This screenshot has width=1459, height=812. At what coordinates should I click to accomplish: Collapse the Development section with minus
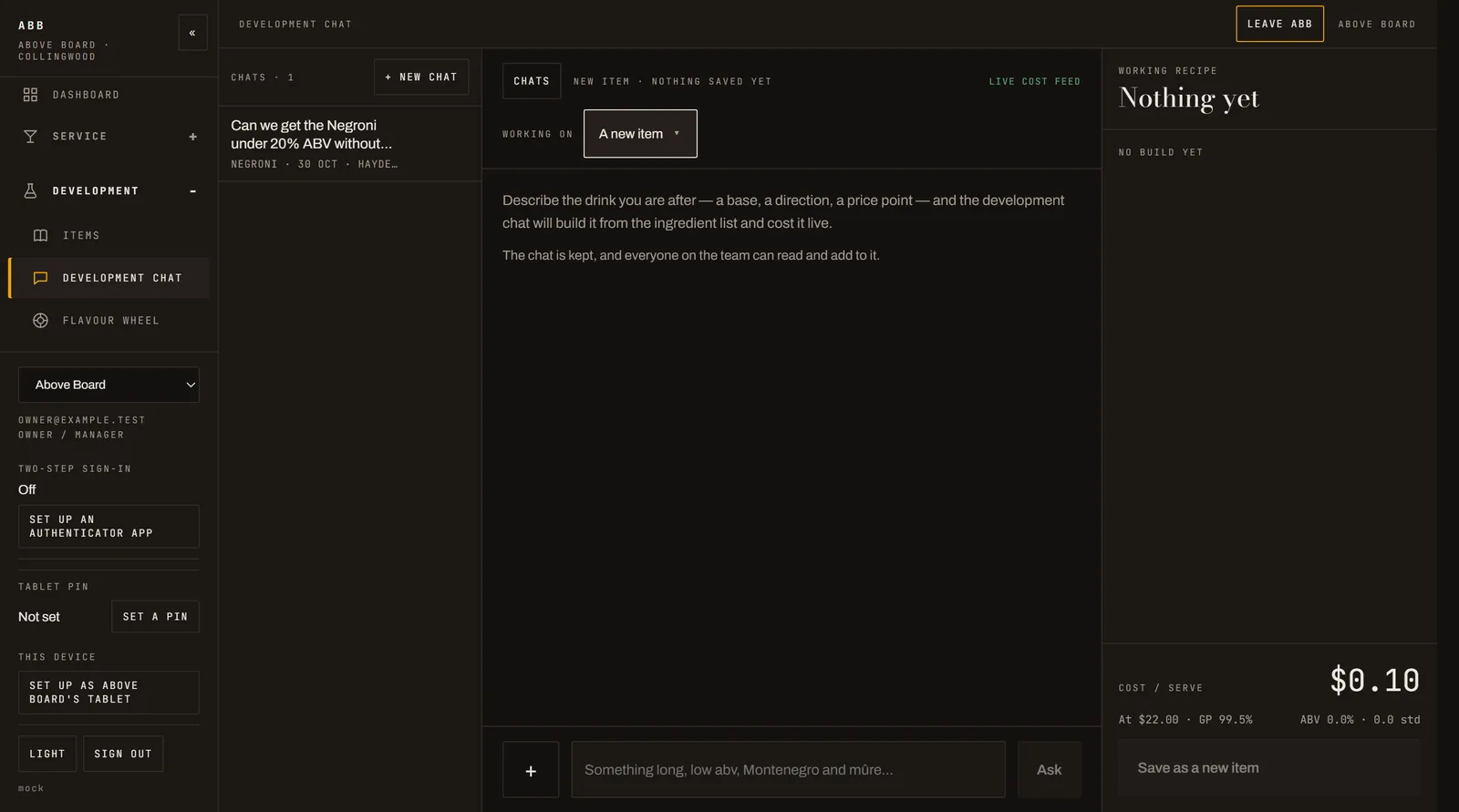click(x=193, y=191)
